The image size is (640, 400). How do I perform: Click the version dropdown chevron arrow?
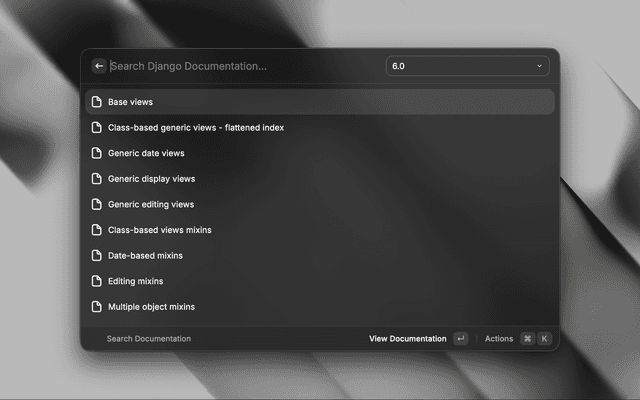click(x=539, y=66)
